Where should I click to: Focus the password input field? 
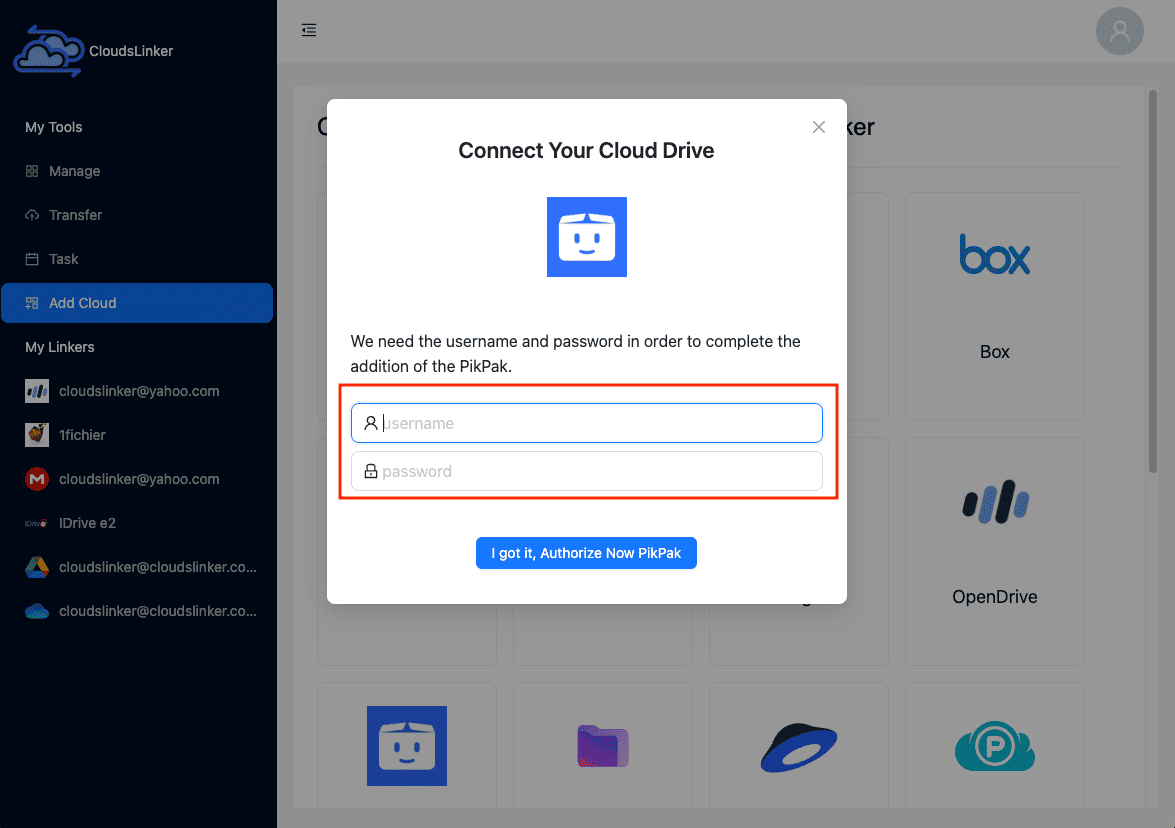[x=587, y=471]
